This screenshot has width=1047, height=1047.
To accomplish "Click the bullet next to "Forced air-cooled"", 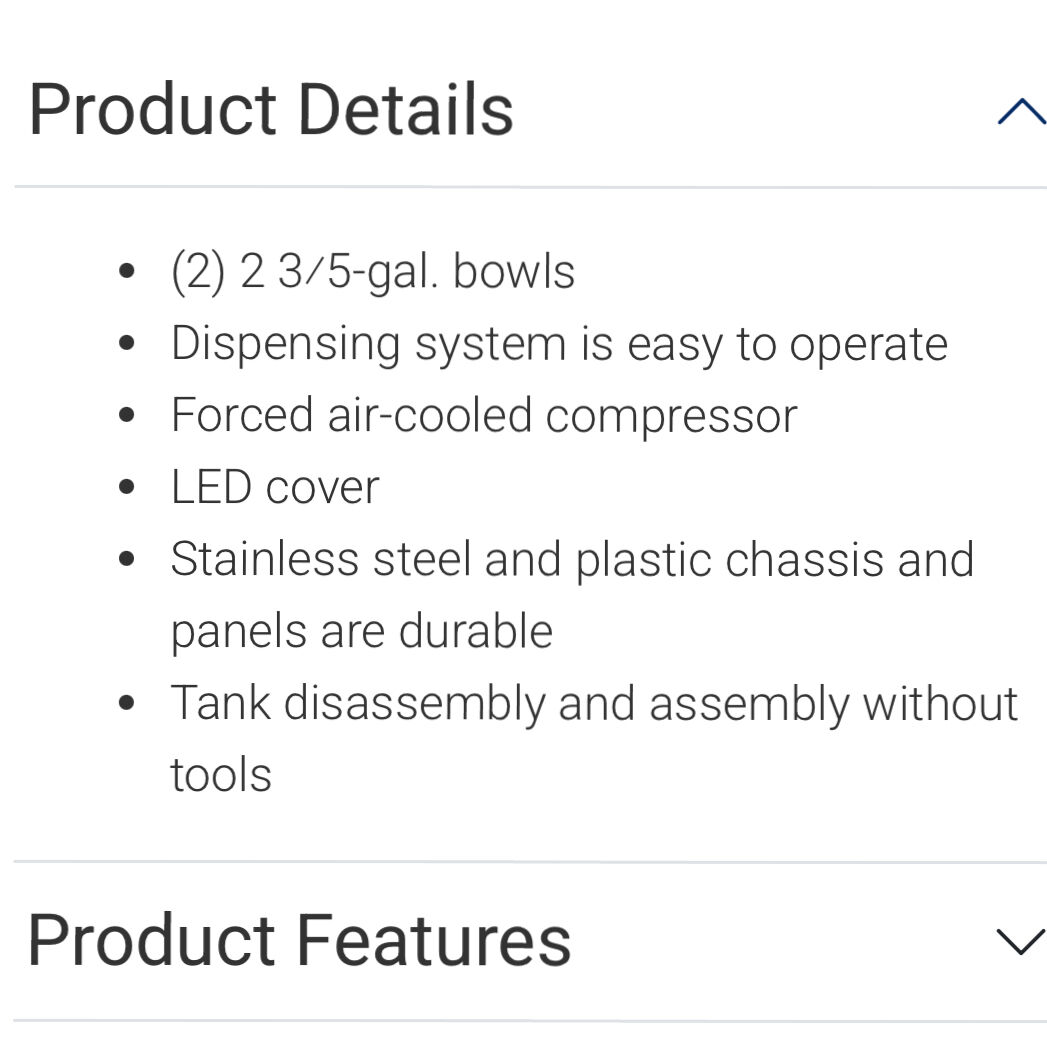I will 126,416.
